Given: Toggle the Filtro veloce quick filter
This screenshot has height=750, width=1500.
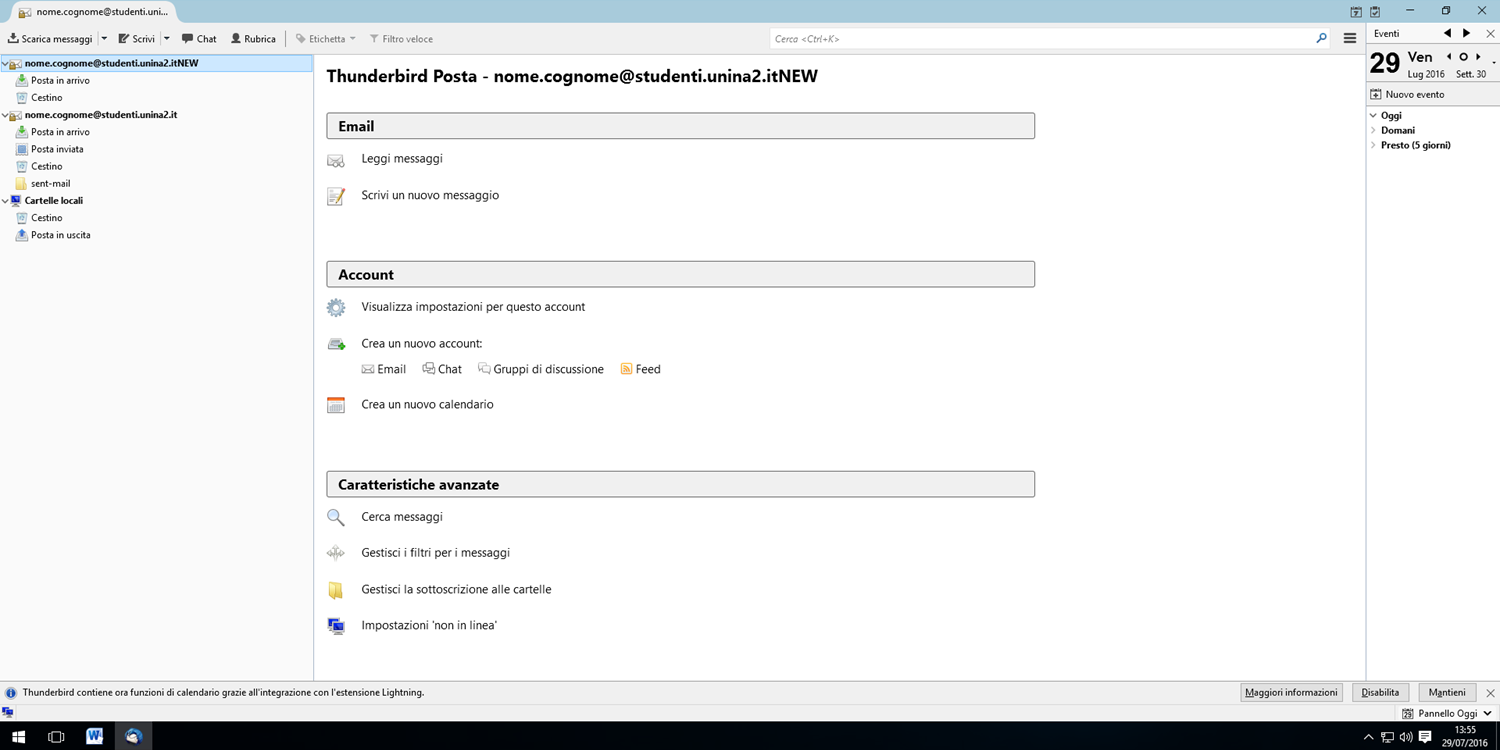Looking at the screenshot, I should (x=401, y=39).
